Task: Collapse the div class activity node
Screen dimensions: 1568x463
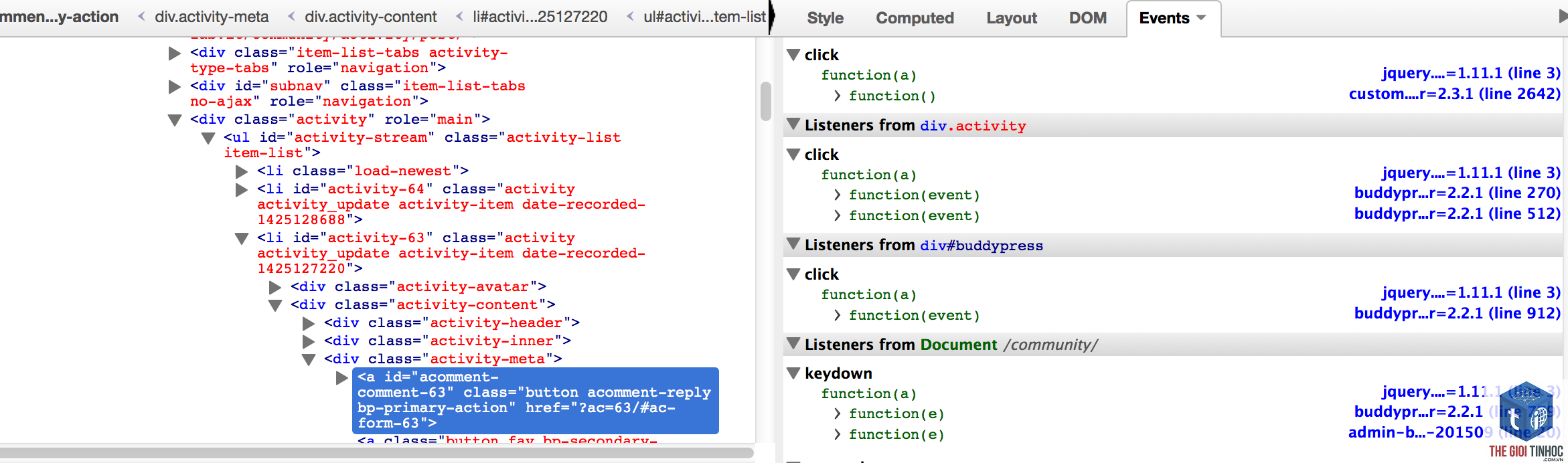Action: (175, 120)
